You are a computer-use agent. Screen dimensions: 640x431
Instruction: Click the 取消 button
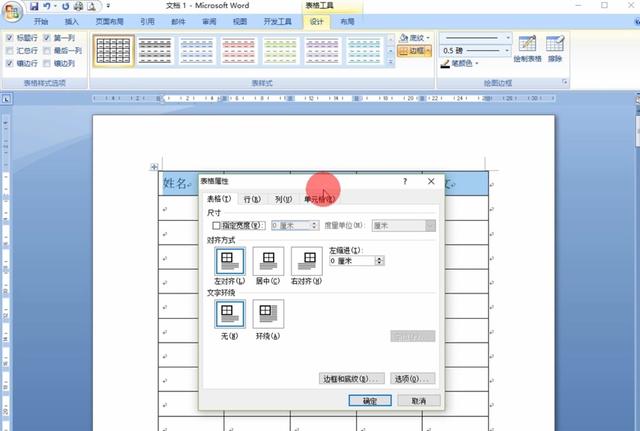[419, 401]
